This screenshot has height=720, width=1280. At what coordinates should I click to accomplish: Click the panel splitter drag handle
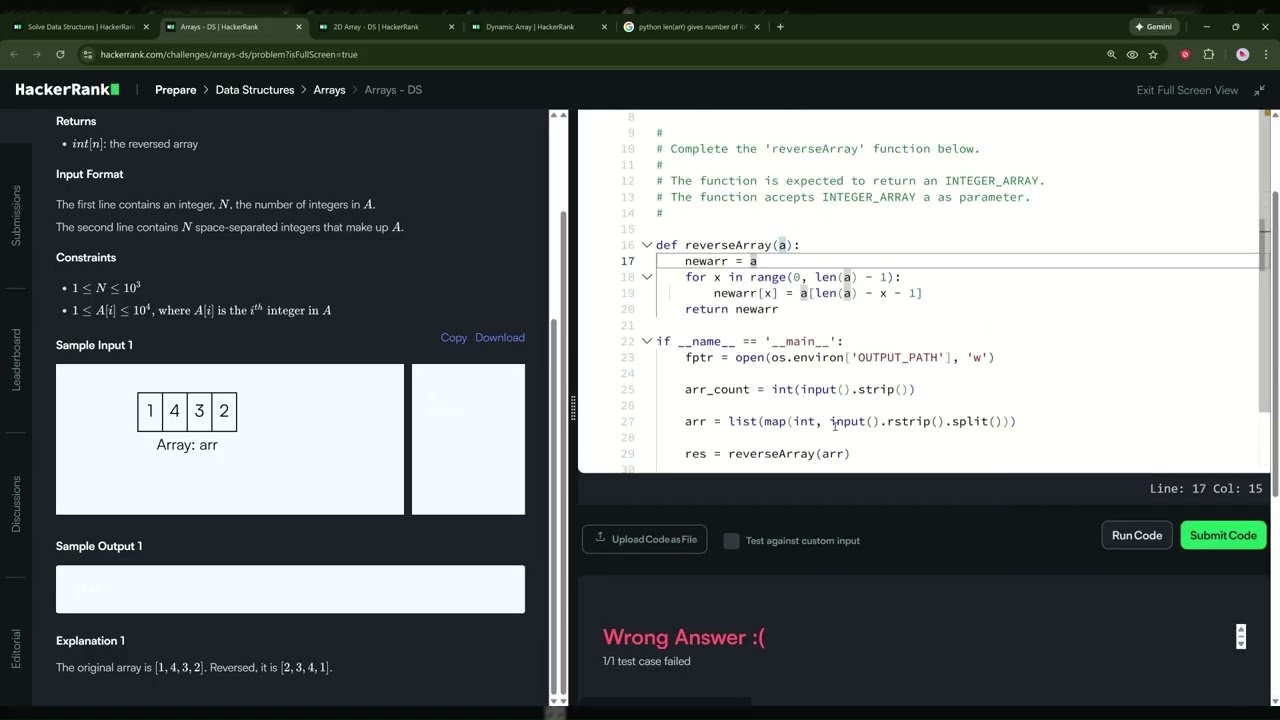(x=573, y=407)
